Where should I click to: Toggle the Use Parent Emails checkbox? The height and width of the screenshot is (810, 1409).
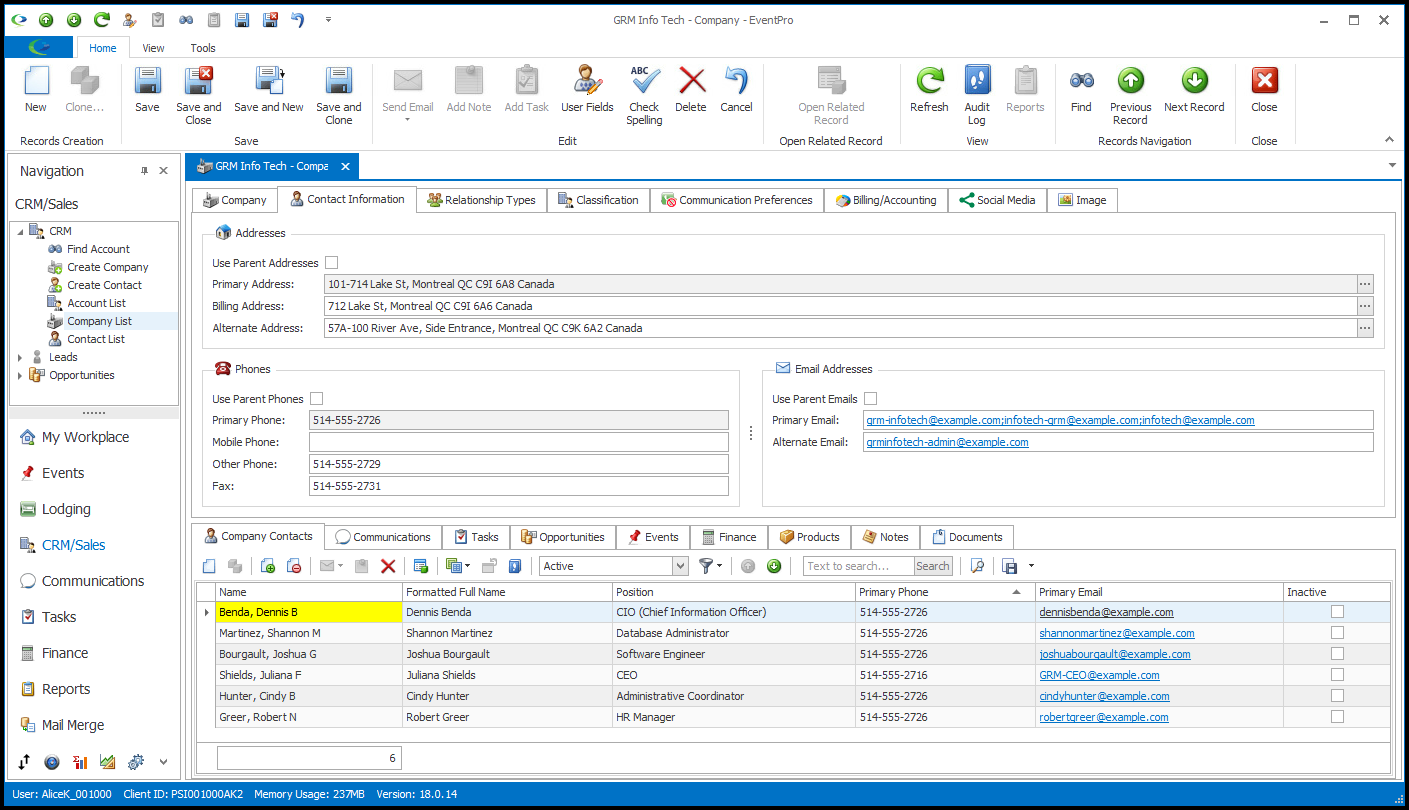pos(871,399)
